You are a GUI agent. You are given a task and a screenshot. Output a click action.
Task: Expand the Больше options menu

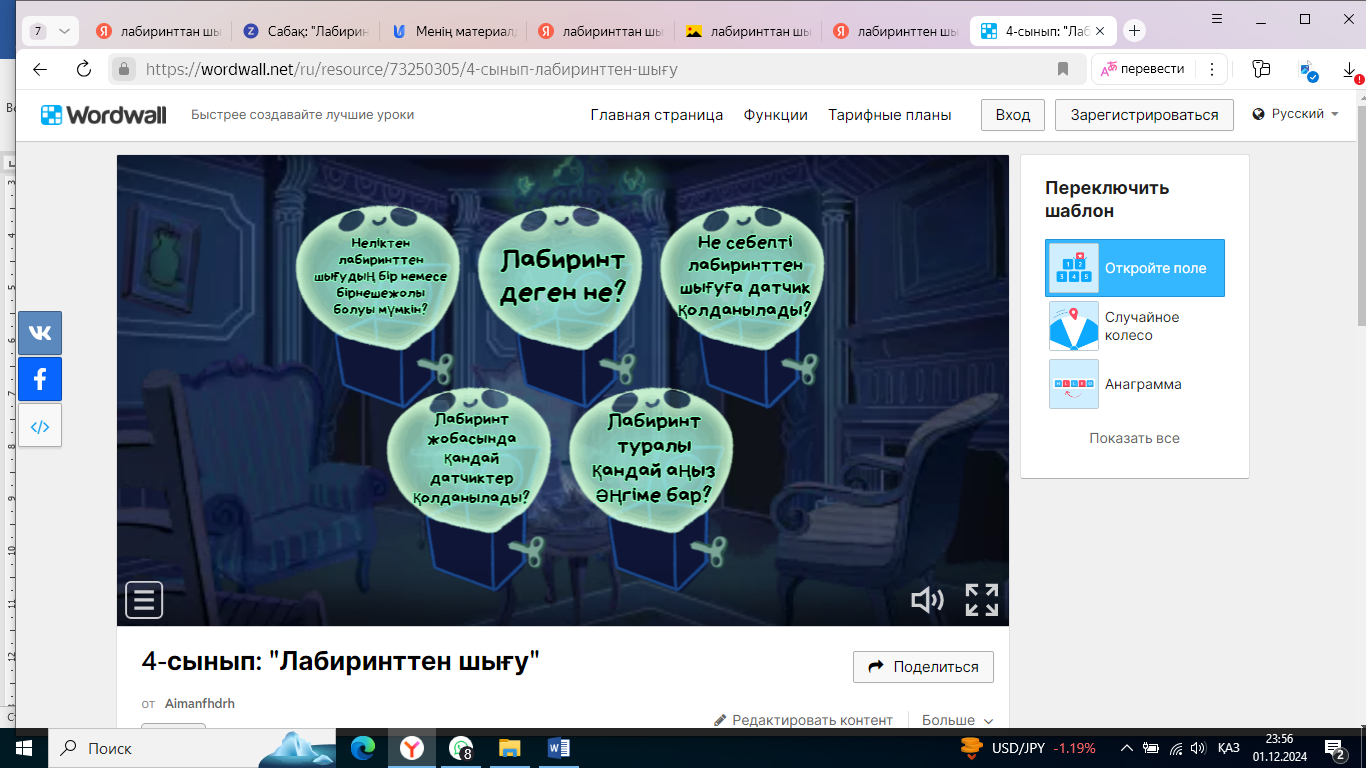pyautogui.click(x=957, y=720)
